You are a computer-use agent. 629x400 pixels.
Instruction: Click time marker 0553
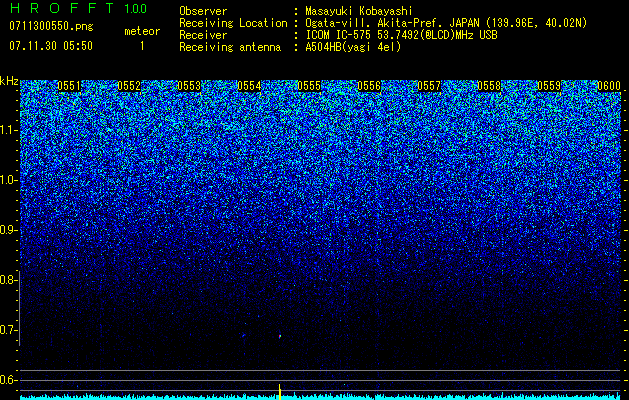tap(189, 86)
